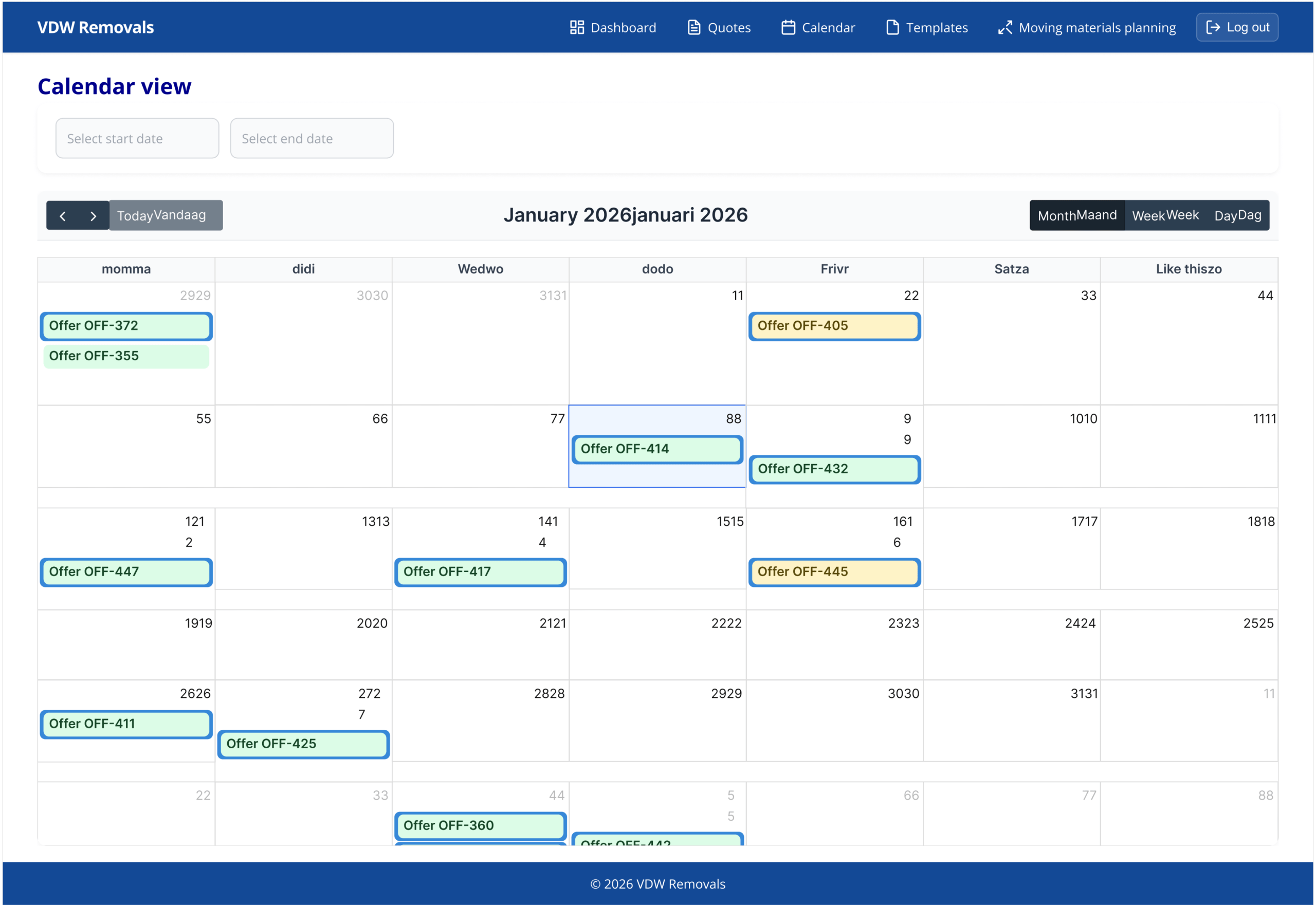1316x905 pixels.
Task: Open event Offer OFF-355
Action: pos(126,356)
